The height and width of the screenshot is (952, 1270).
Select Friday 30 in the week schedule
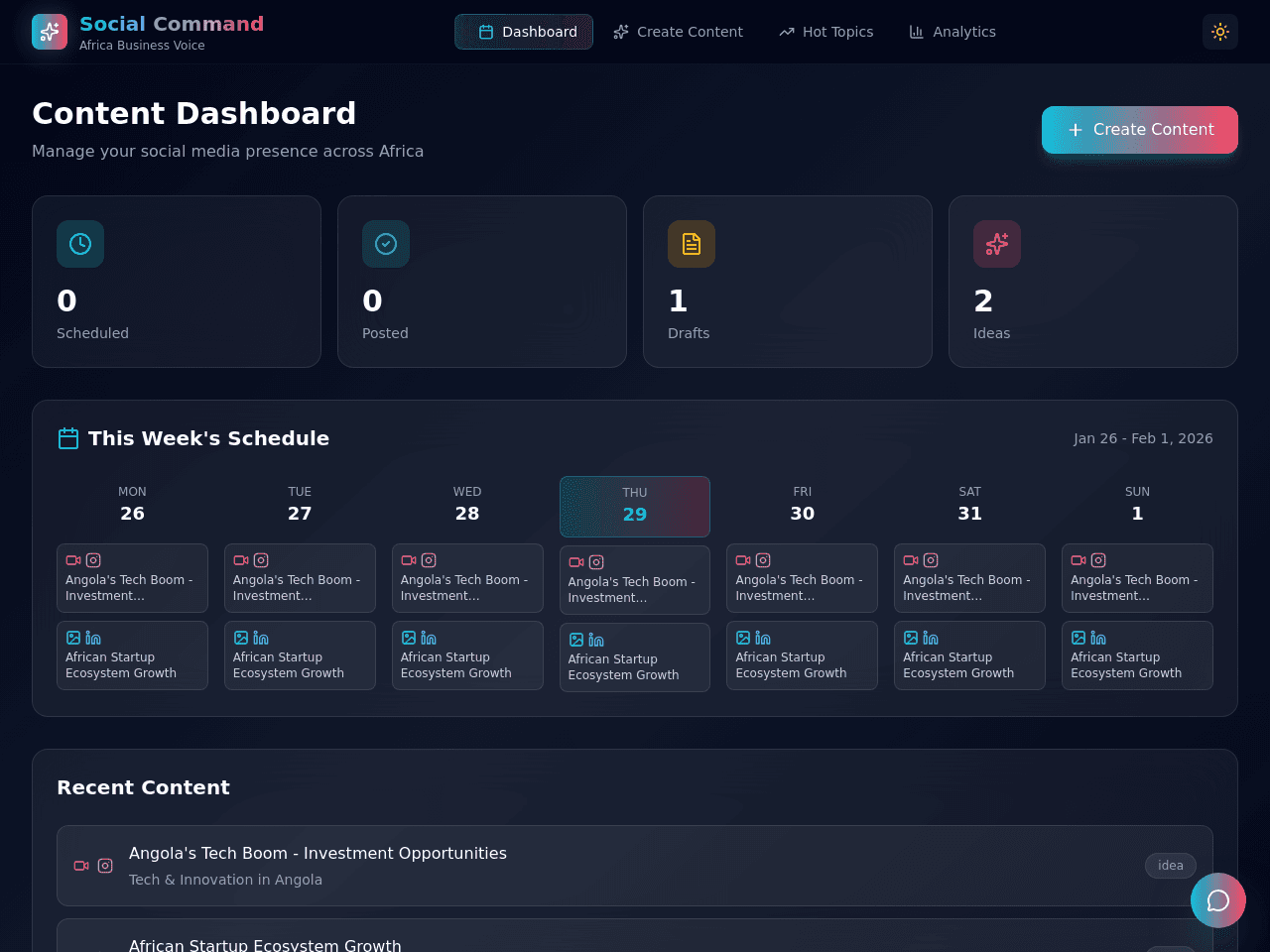coord(803,505)
